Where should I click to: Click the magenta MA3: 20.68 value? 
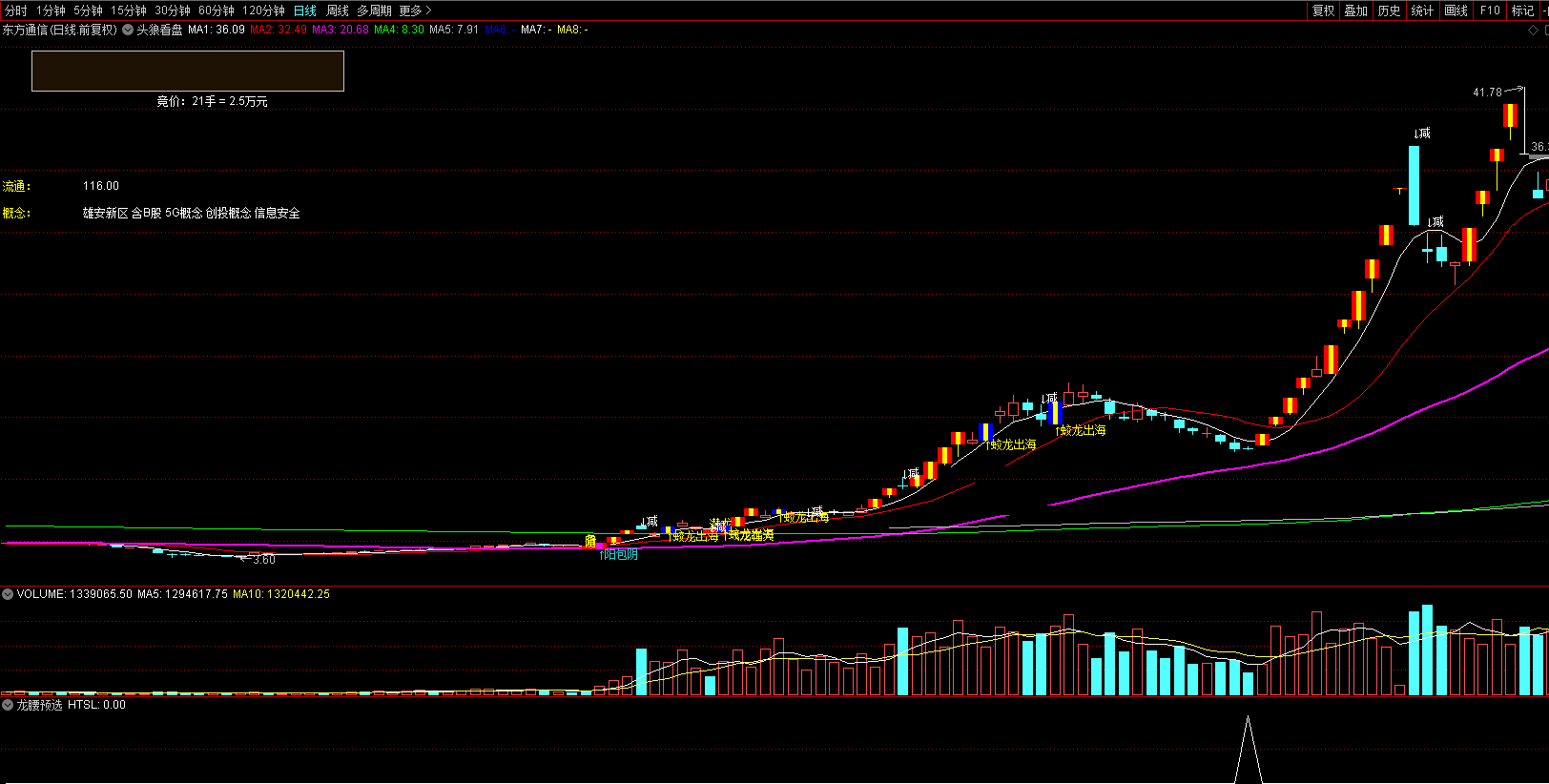[x=341, y=30]
